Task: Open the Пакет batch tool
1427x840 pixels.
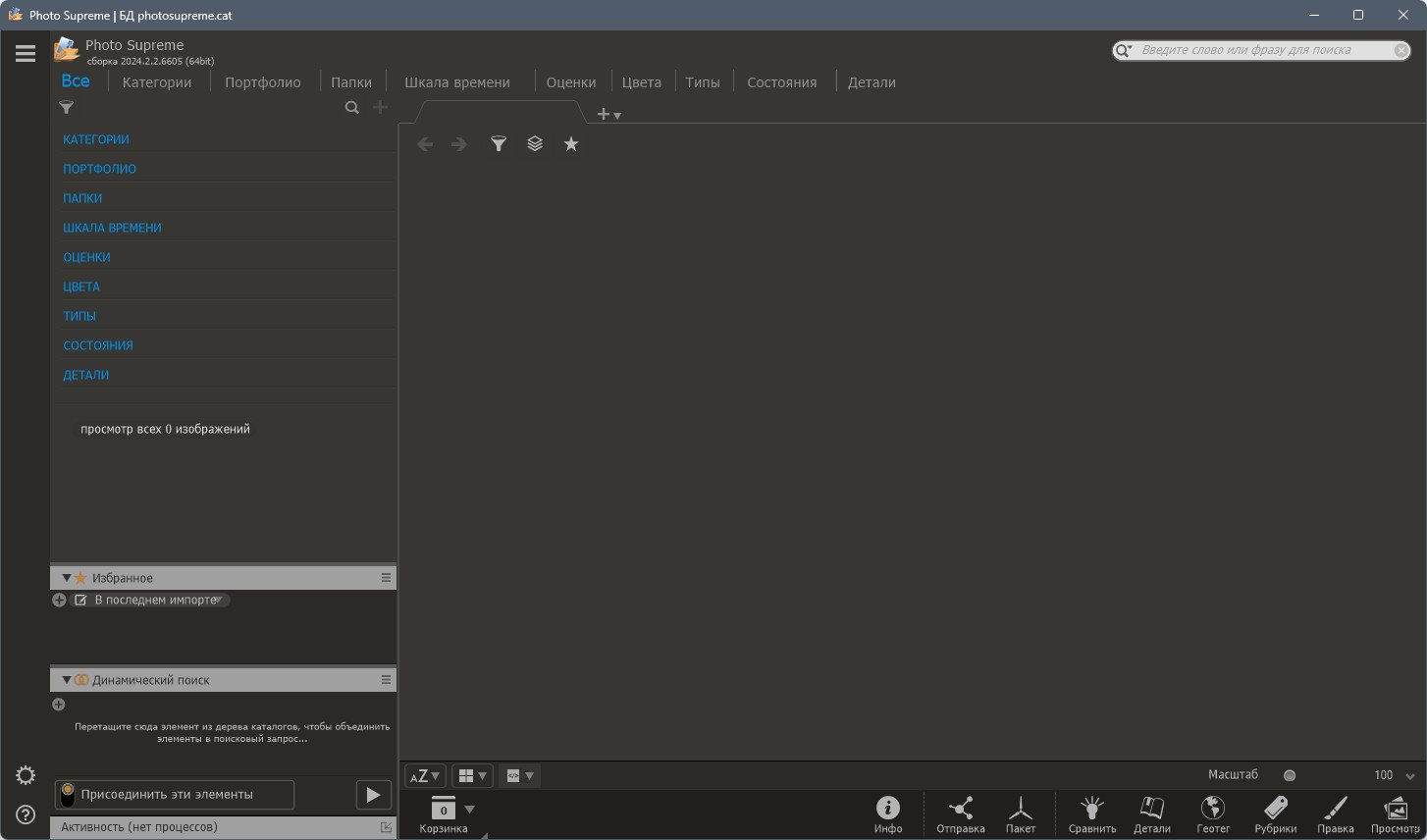Action: point(1021,814)
